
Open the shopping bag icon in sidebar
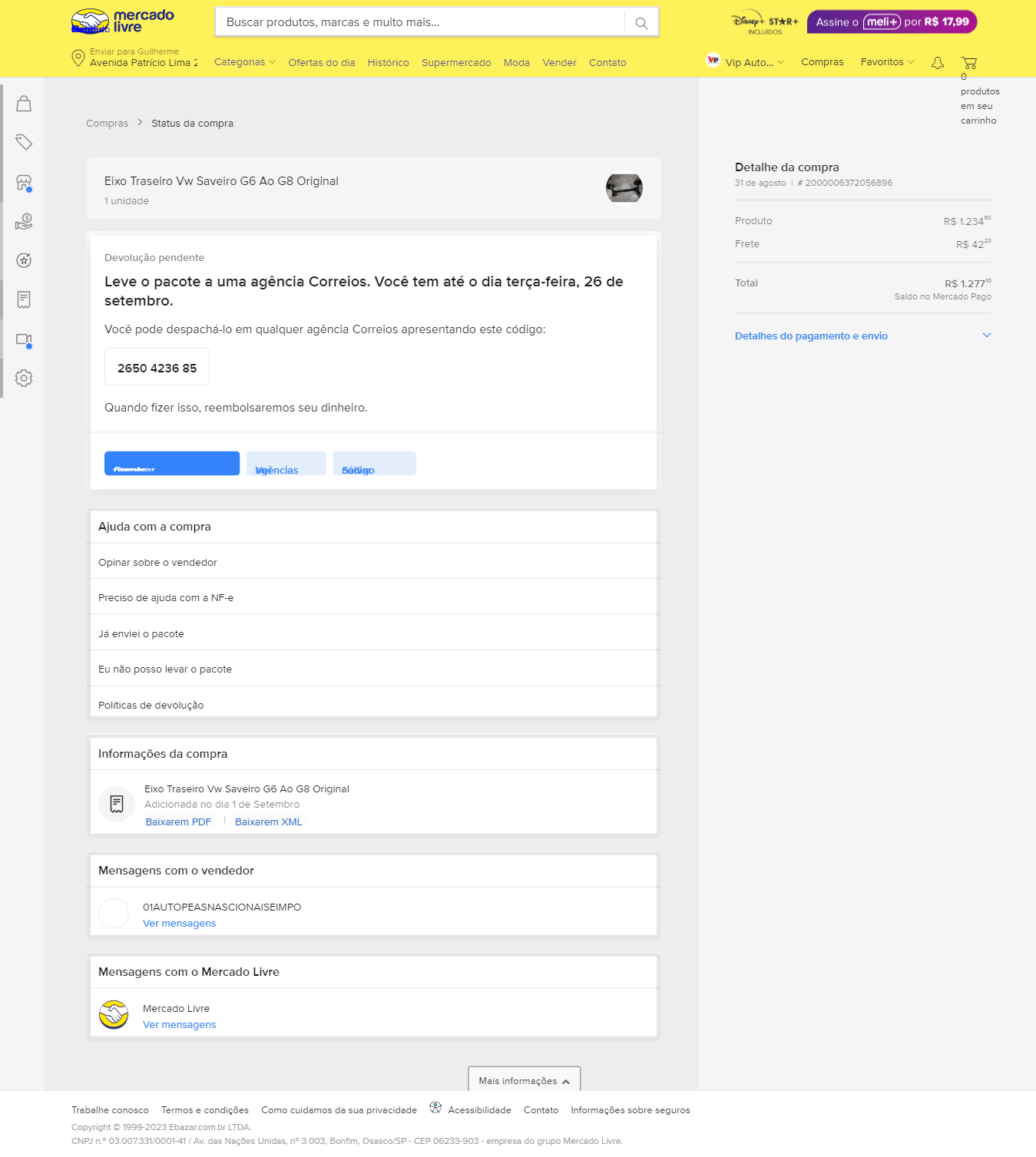point(24,104)
